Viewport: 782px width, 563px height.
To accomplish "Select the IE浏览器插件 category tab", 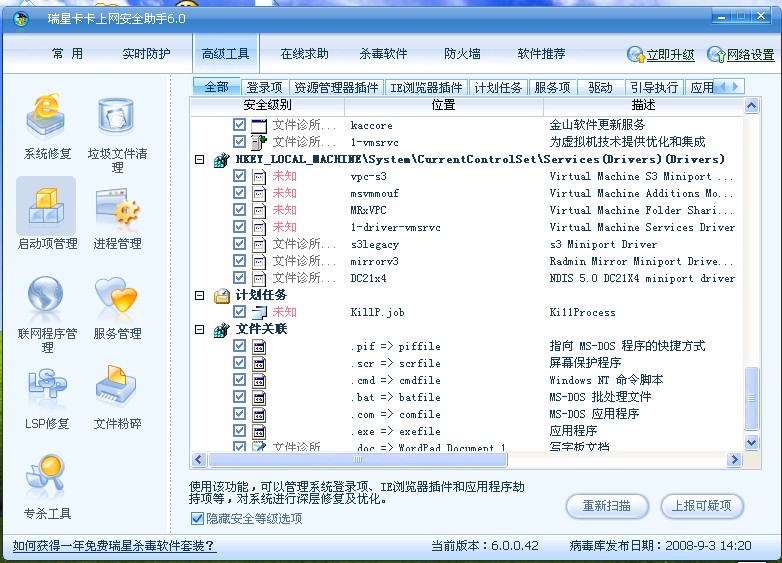I will click(x=426, y=88).
